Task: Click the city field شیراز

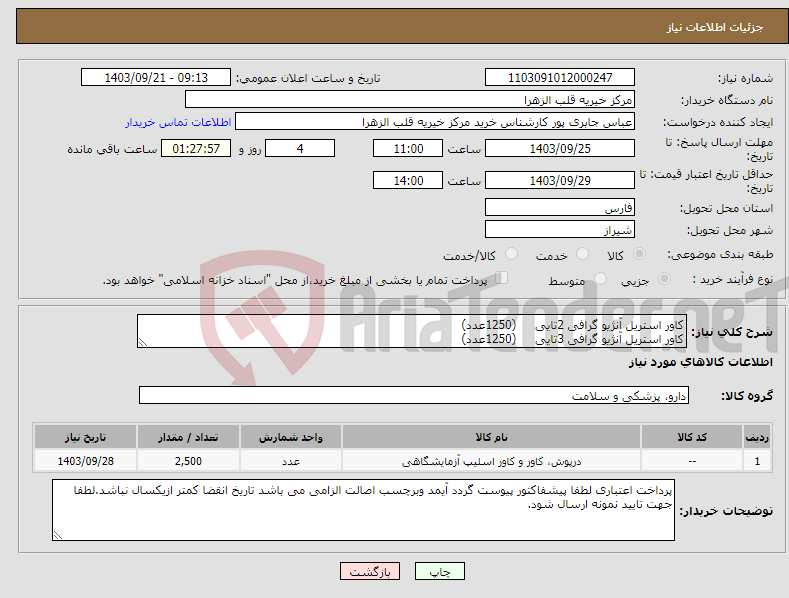Action: pos(560,230)
